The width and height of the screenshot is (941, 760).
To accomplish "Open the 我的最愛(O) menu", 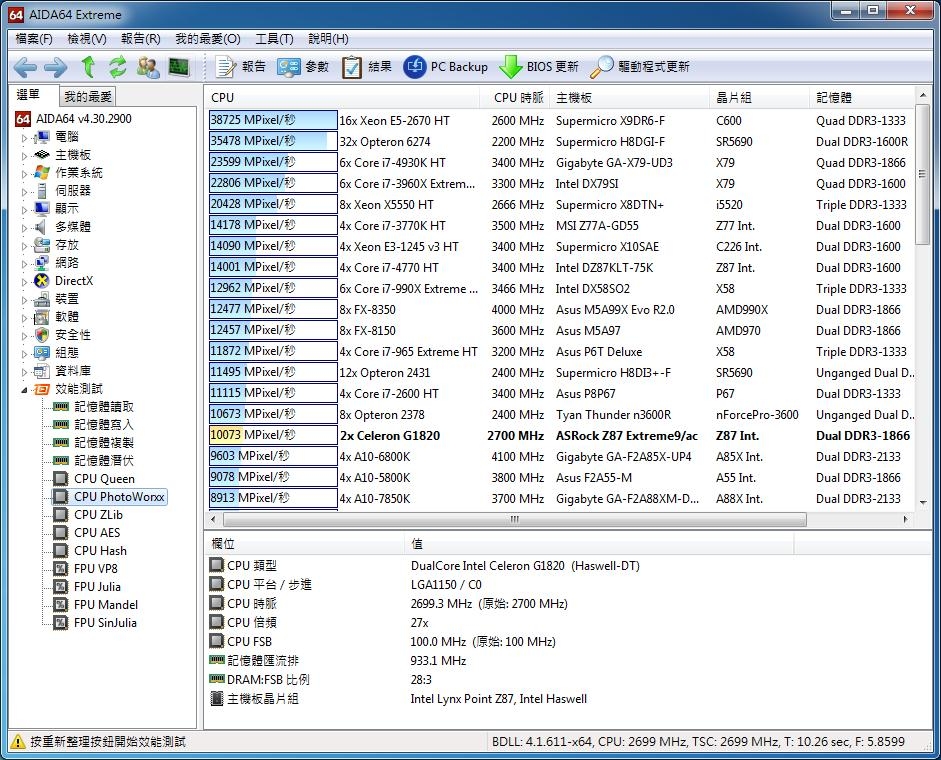I will [x=208, y=39].
